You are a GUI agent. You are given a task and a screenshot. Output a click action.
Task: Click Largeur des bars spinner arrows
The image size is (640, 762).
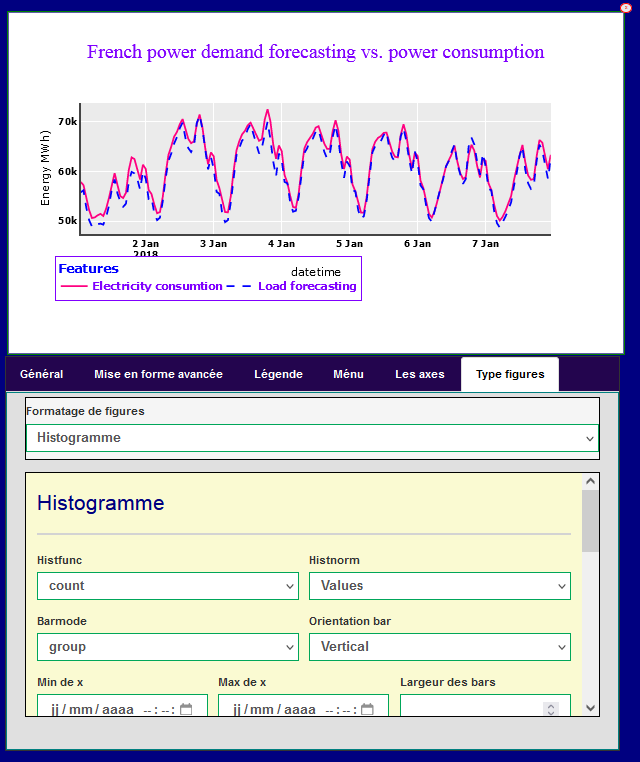pyautogui.click(x=549, y=710)
